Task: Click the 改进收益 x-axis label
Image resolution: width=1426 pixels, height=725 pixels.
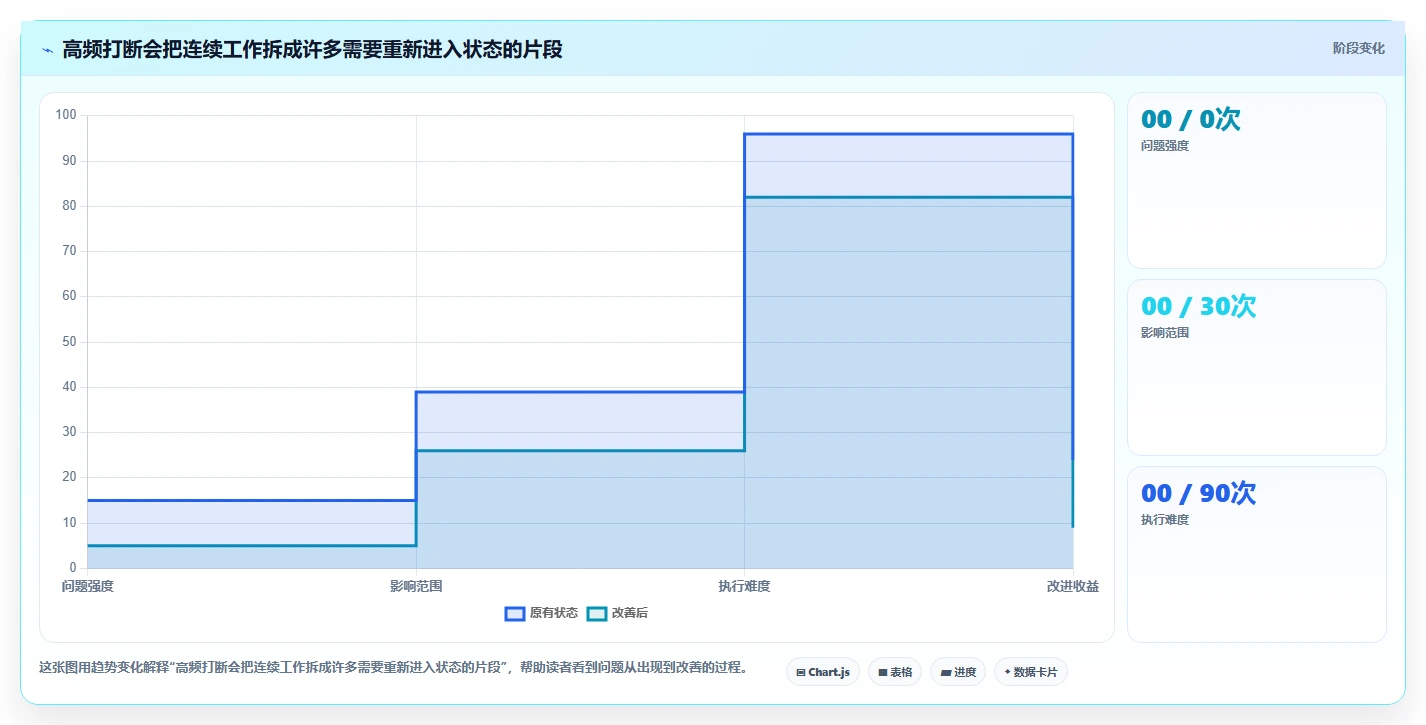Action: point(1073,586)
